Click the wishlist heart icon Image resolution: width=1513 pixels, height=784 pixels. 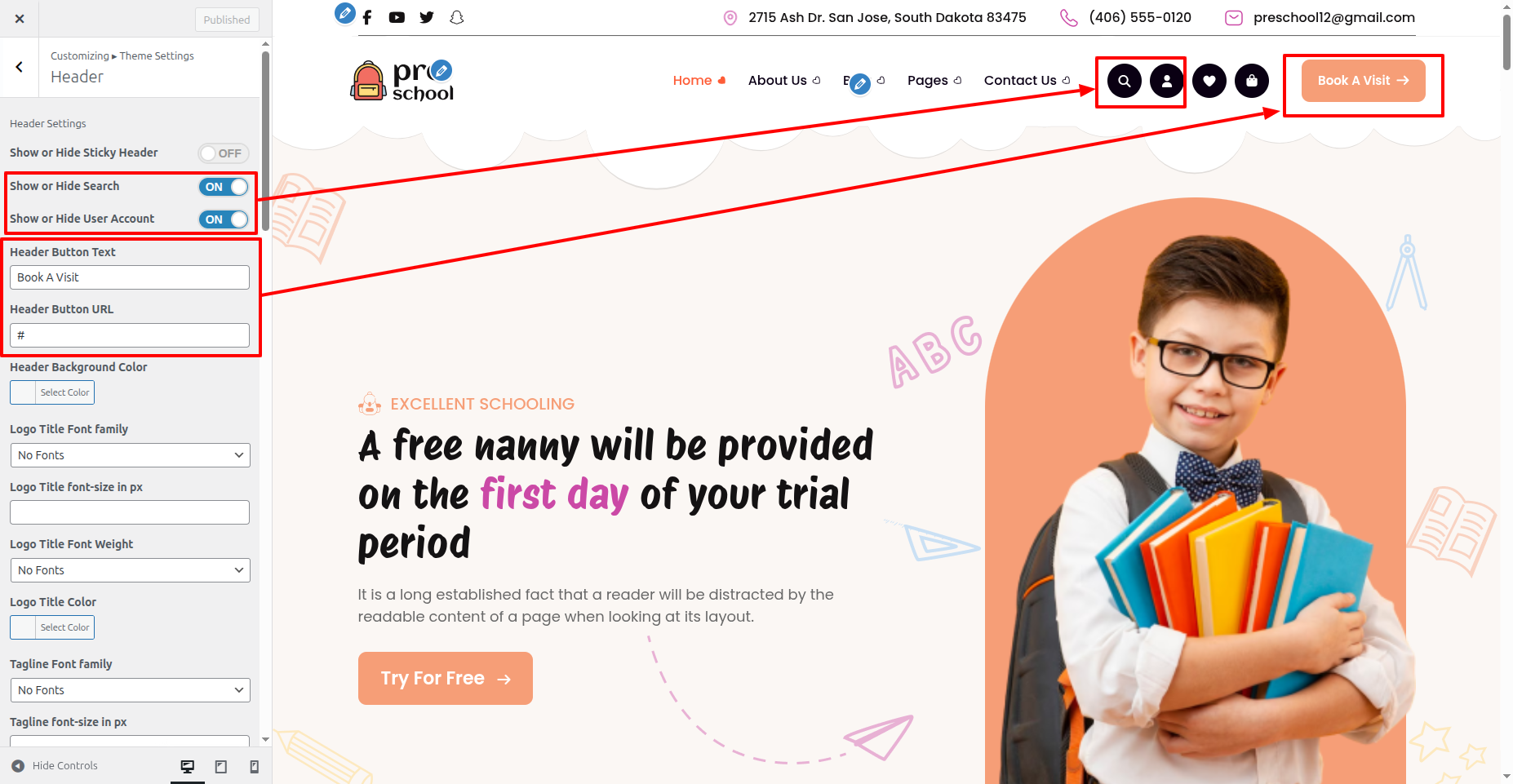(x=1209, y=81)
